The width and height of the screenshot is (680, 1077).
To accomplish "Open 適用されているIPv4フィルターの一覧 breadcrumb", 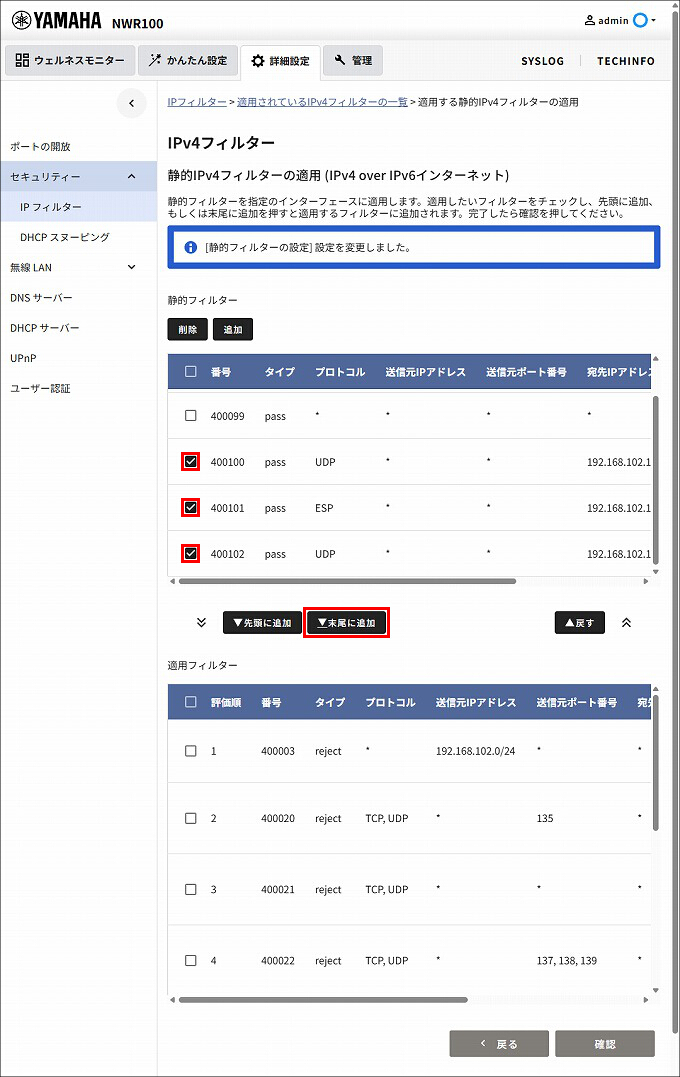I will point(322,102).
